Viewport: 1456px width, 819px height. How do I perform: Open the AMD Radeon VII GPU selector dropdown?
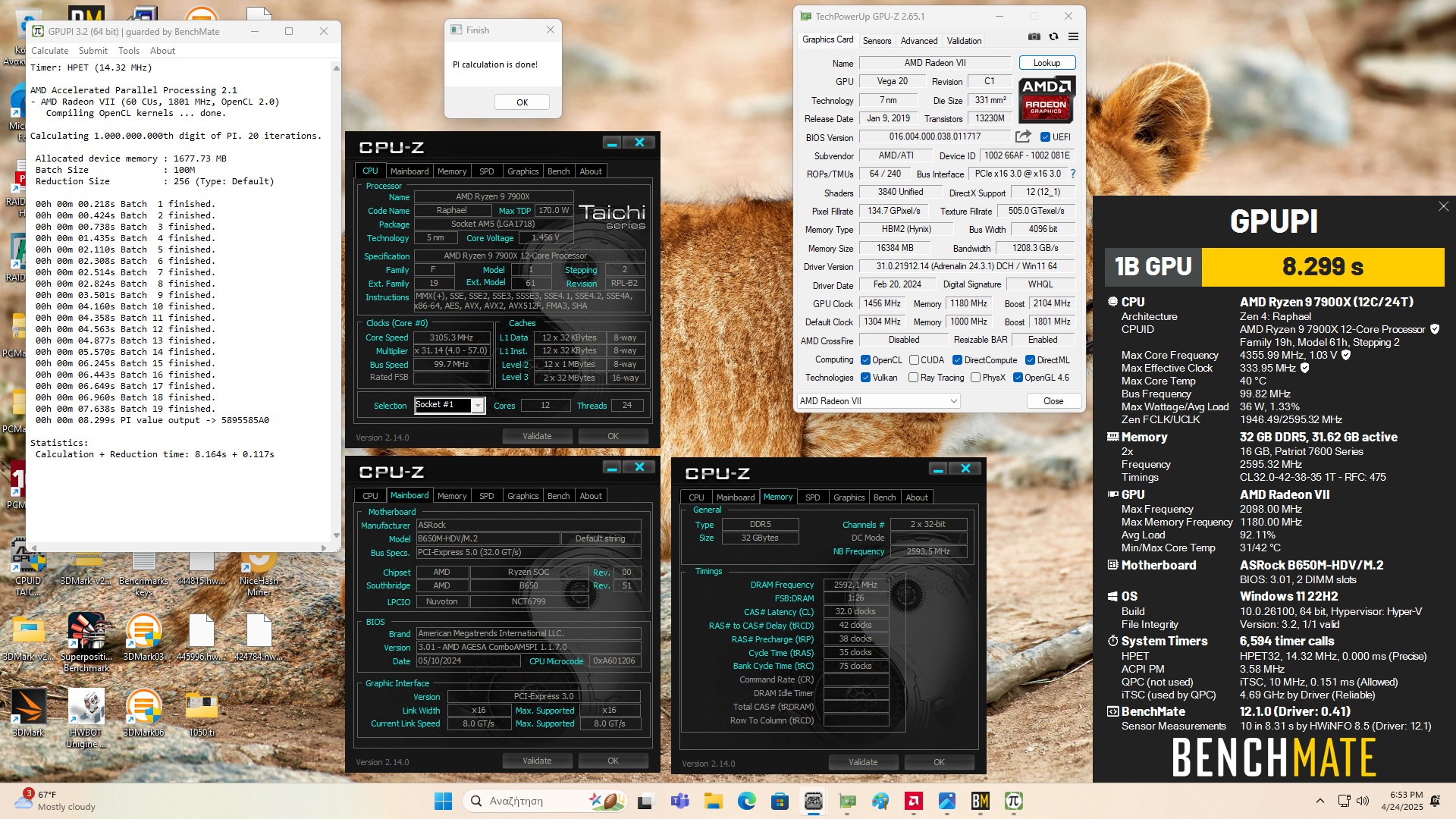[878, 401]
